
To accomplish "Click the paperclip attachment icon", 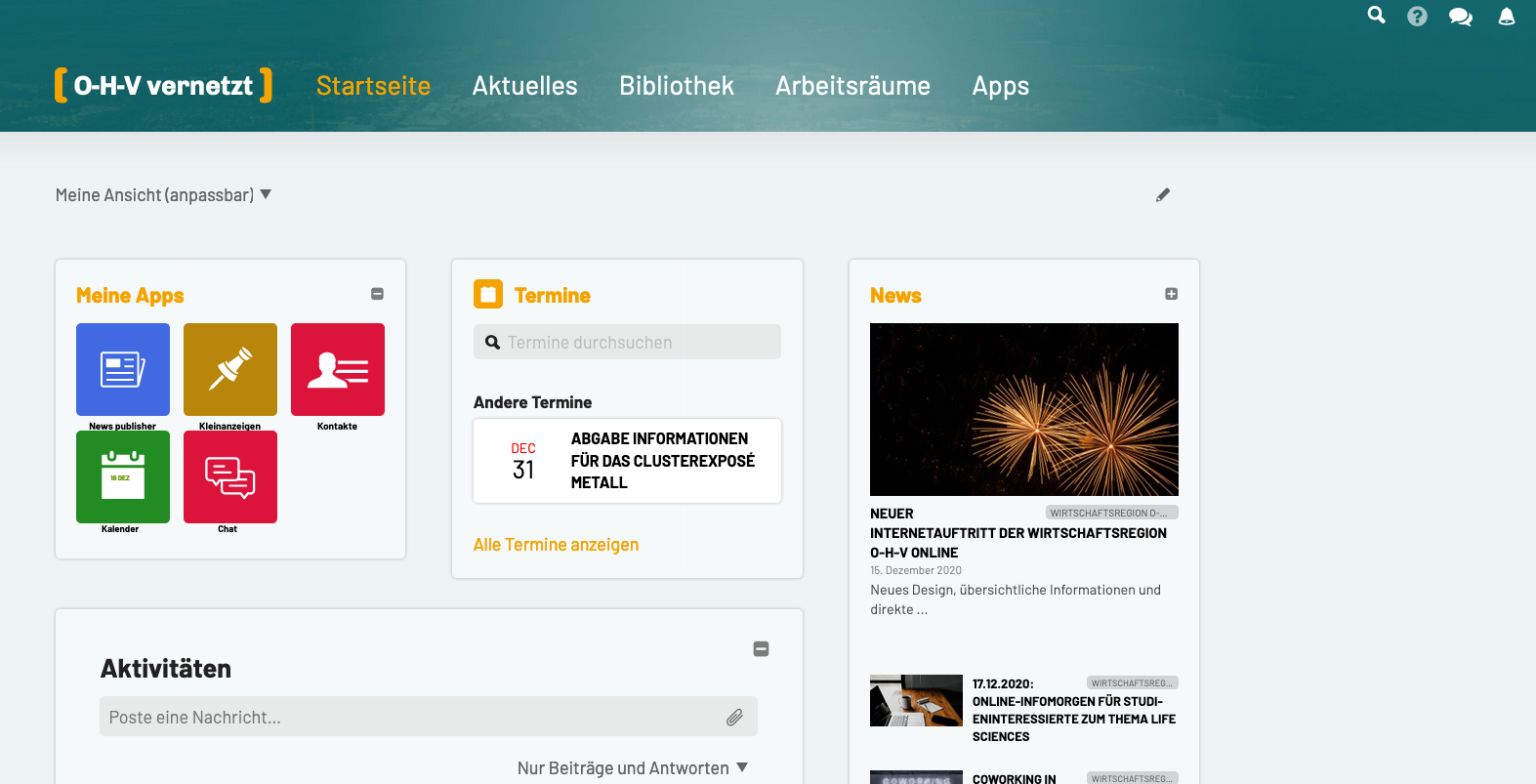I will point(734,718).
